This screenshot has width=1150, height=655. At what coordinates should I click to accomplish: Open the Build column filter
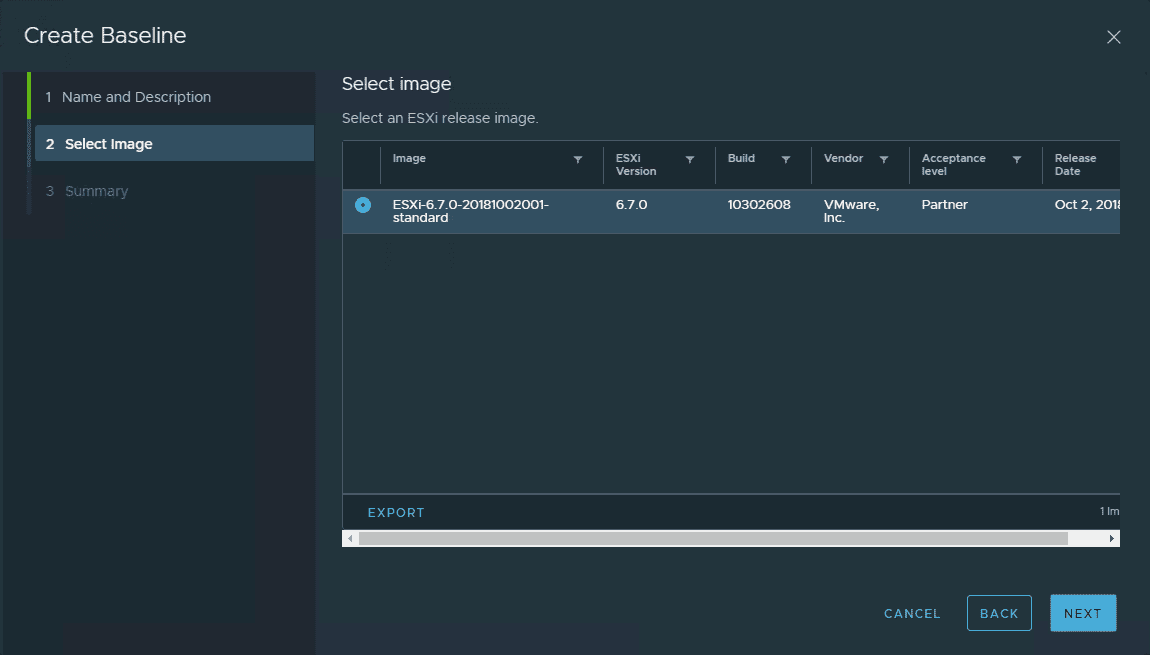click(x=786, y=160)
